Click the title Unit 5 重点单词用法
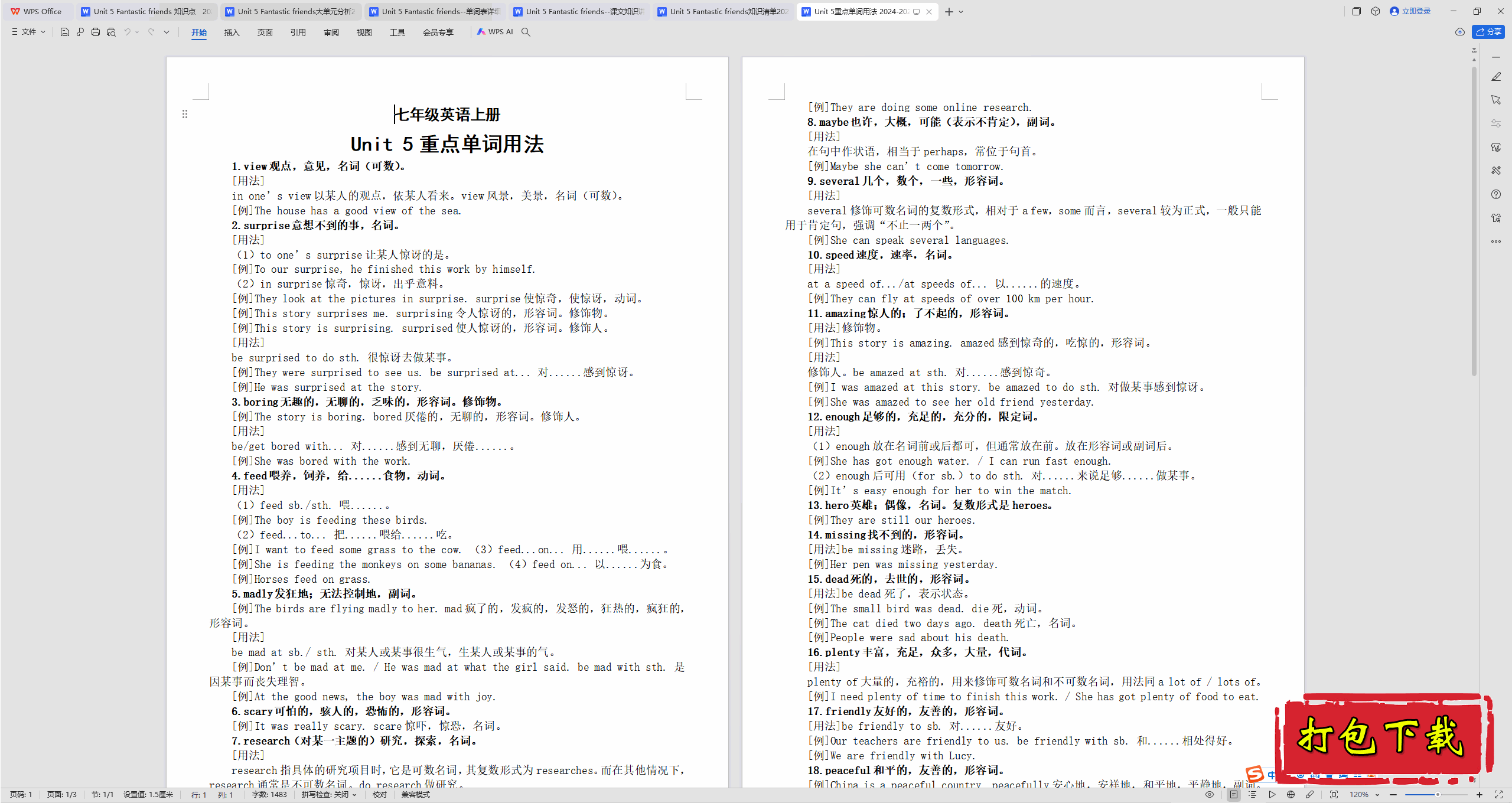 coord(447,144)
